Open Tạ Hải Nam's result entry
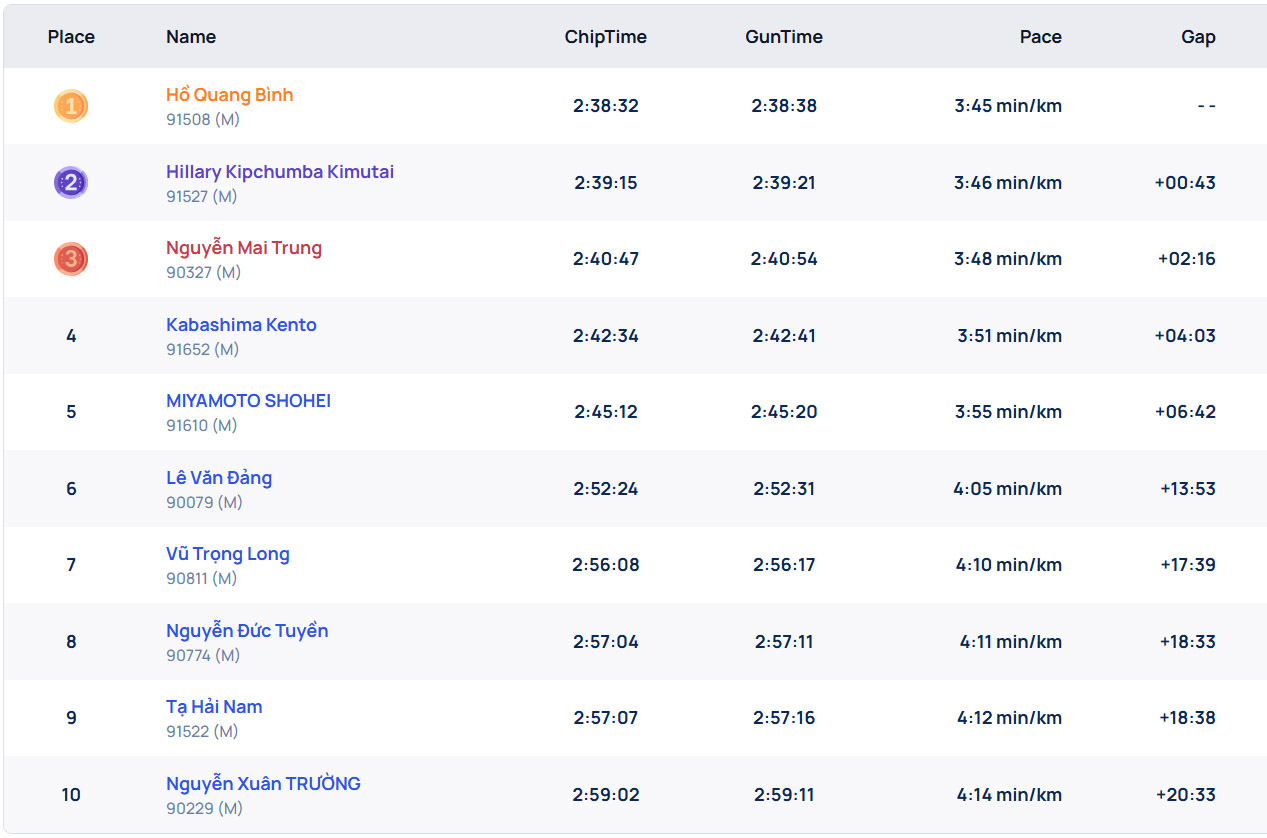The height and width of the screenshot is (838, 1267). pos(214,707)
